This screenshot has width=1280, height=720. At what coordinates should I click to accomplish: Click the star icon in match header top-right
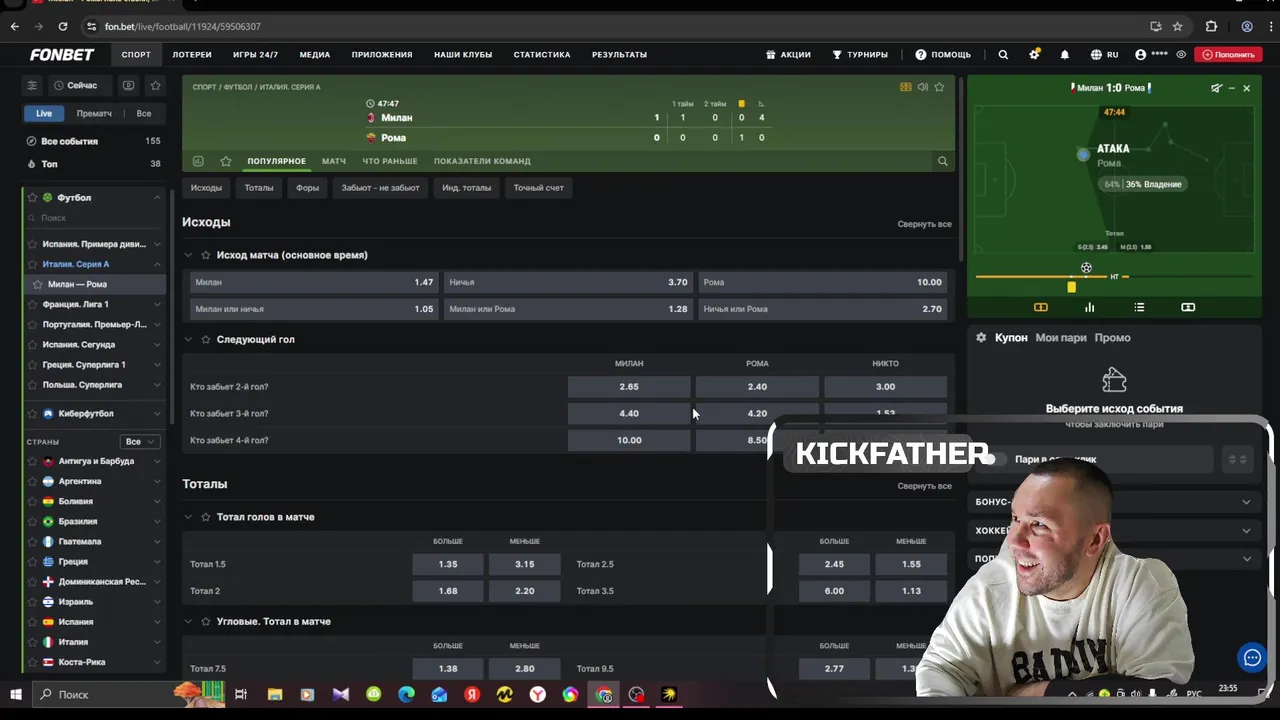pyautogui.click(x=939, y=87)
